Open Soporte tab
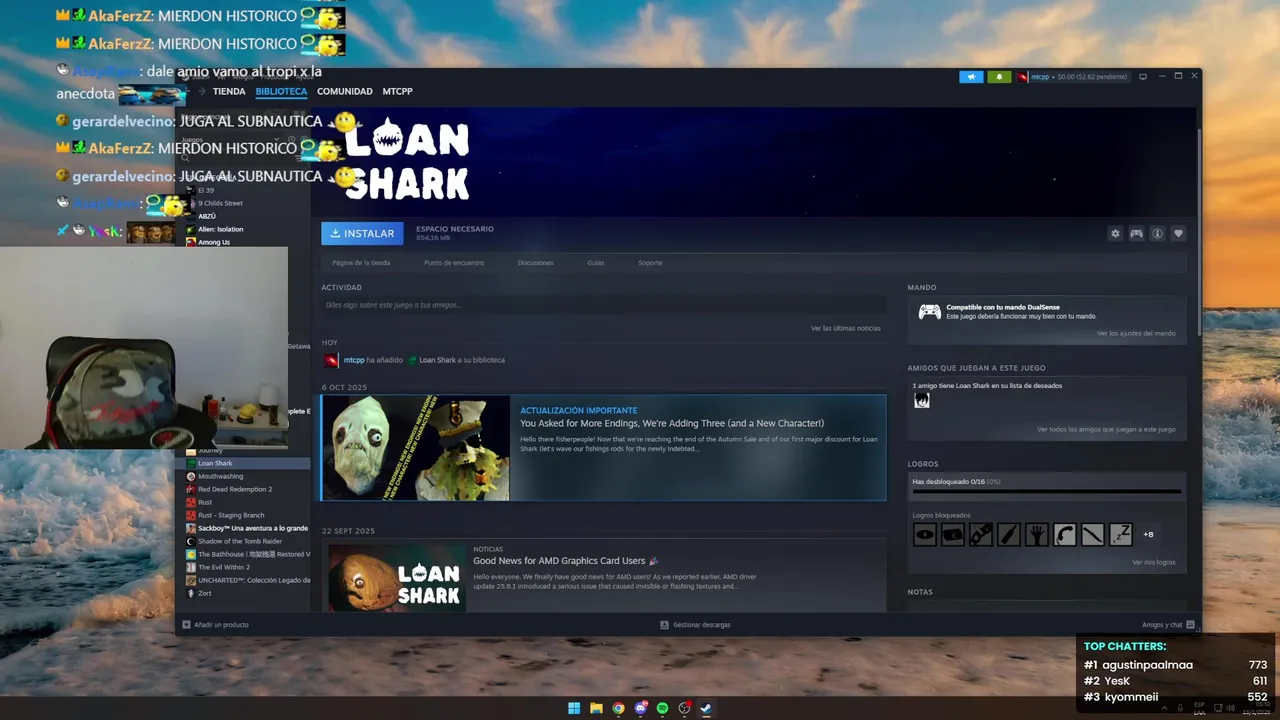 click(650, 263)
